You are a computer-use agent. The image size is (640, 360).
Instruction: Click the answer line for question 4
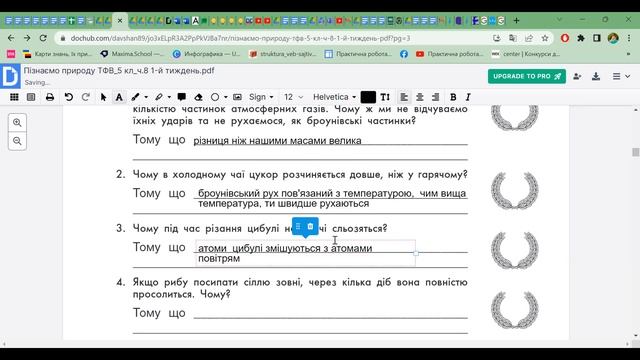[331, 313]
